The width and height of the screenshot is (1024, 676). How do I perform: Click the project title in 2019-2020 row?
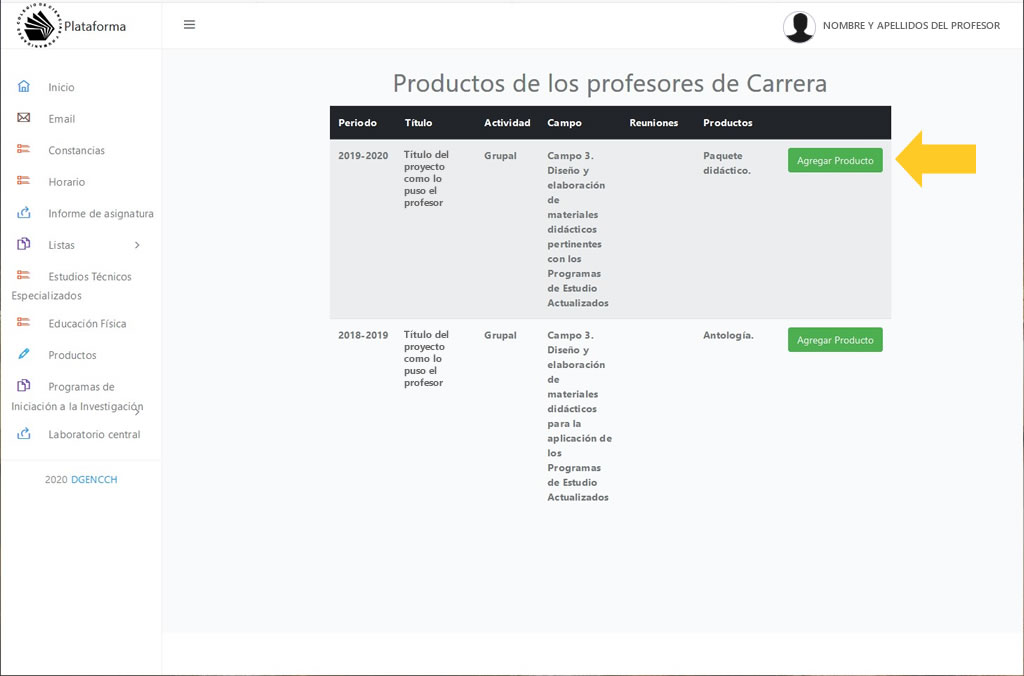(426, 178)
